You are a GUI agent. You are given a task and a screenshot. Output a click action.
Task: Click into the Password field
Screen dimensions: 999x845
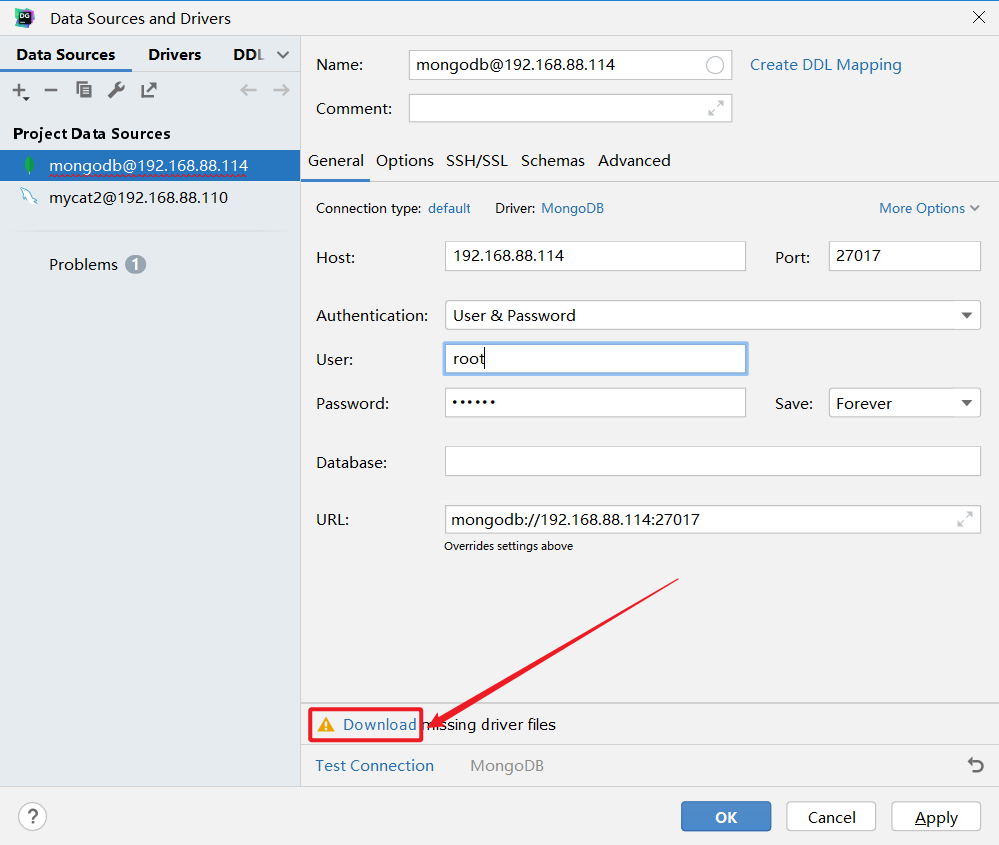595,403
